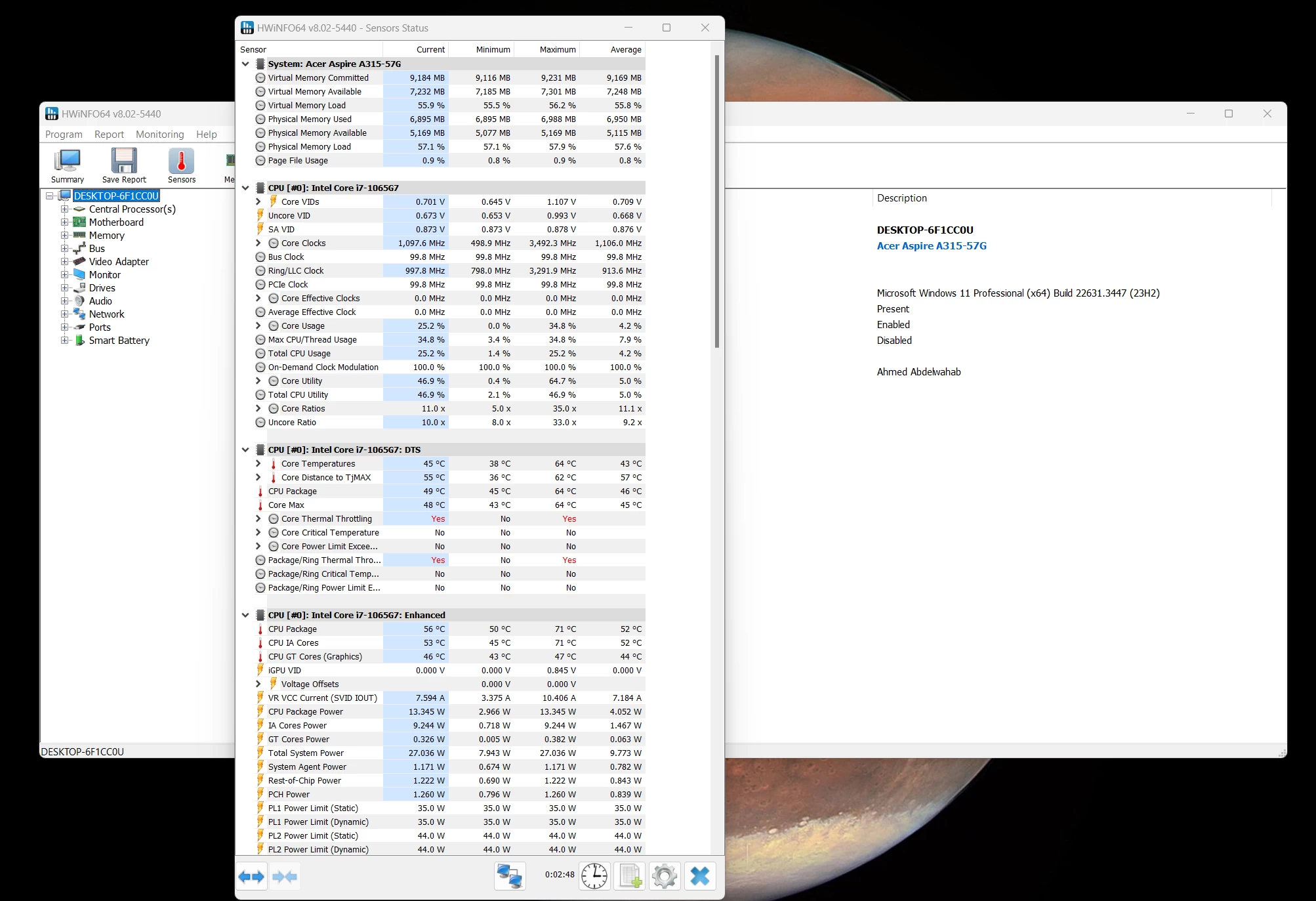Click the expand columns double-arrow icon
1316x901 pixels.
(251, 876)
